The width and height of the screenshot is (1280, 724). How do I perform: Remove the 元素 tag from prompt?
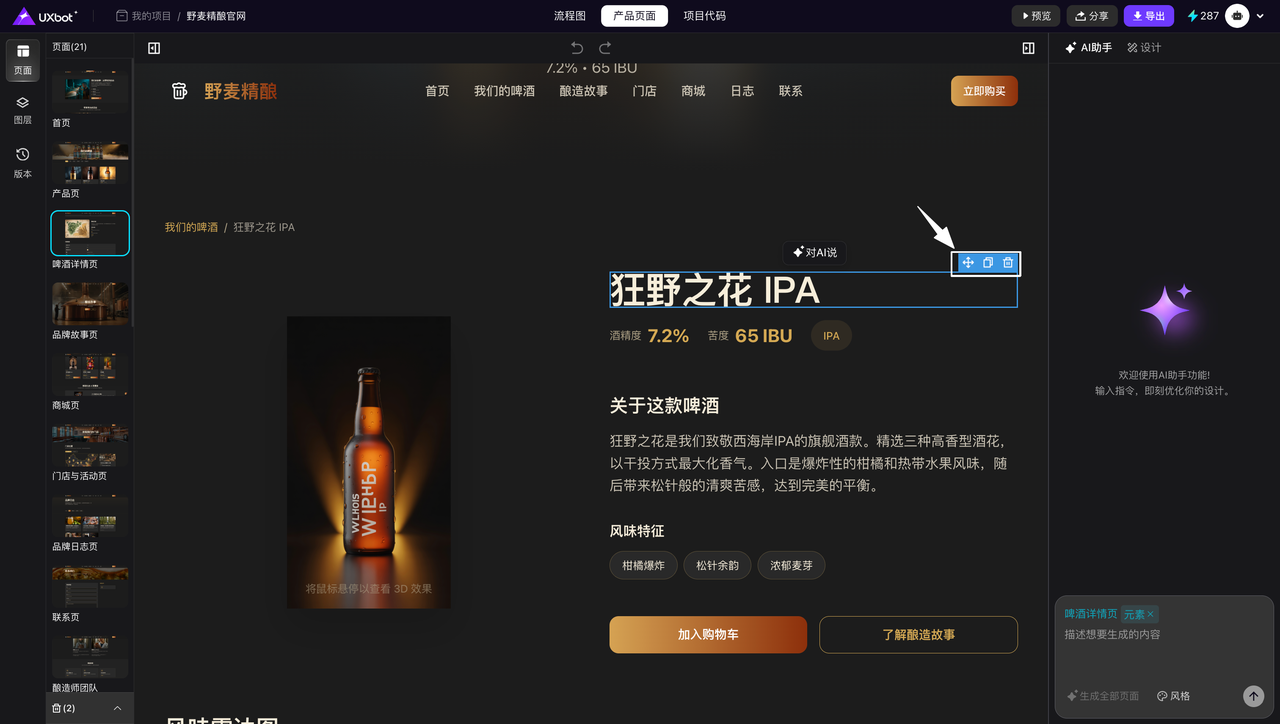[x=1150, y=614]
